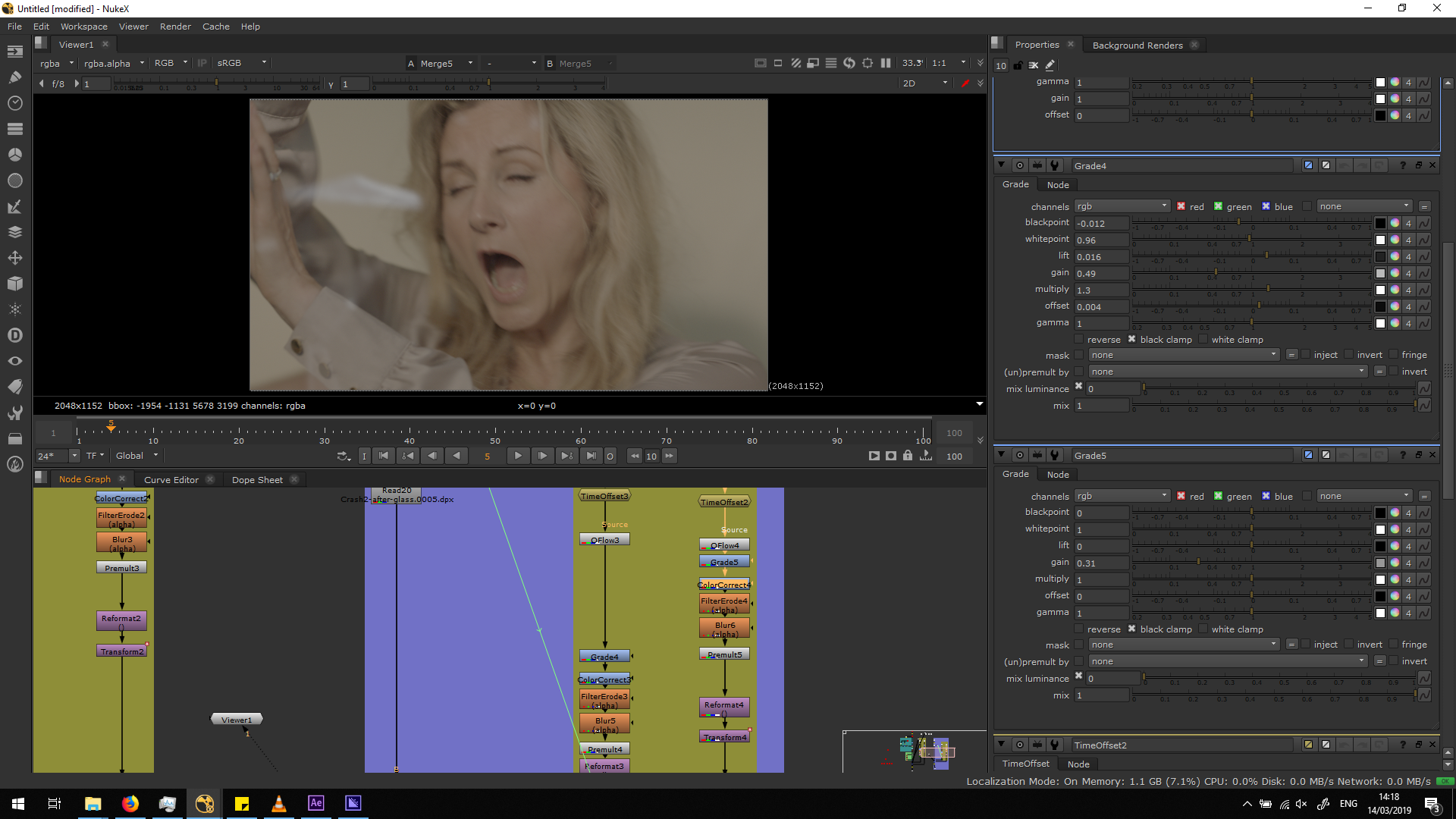
Task: Open the Node tab in Grade4
Action: point(1057,185)
